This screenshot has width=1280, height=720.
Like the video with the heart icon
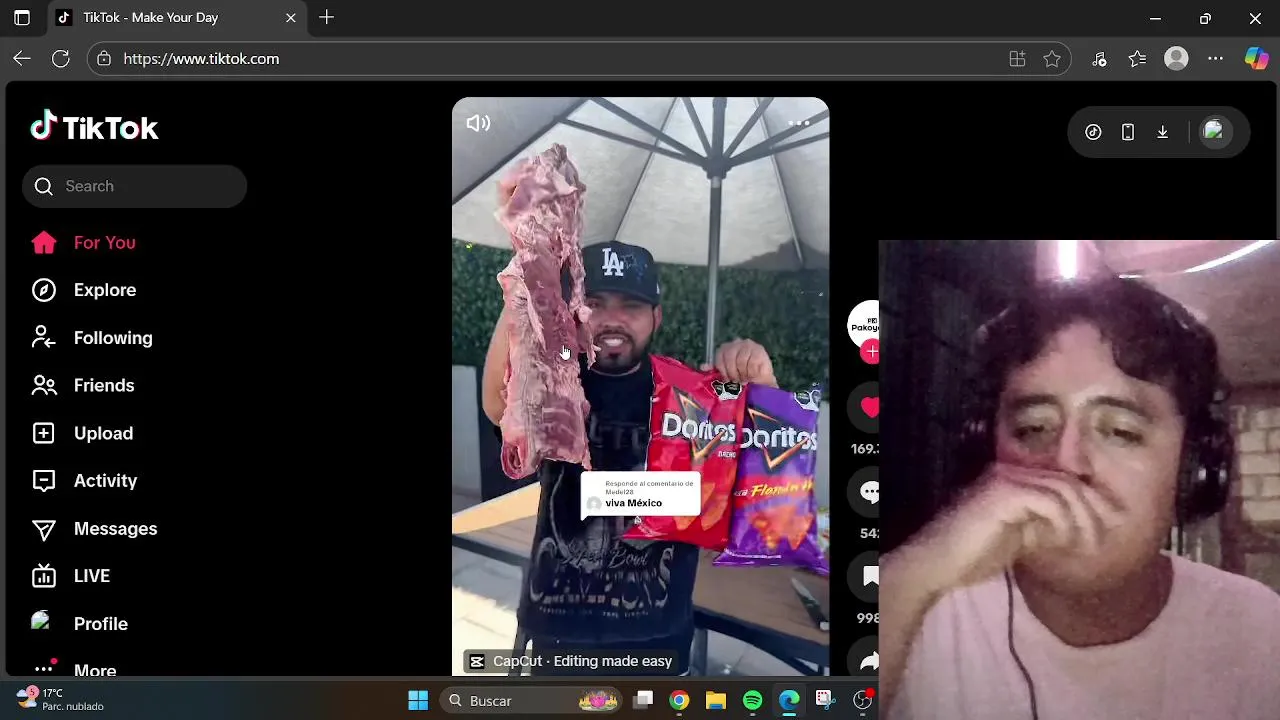[x=868, y=407]
